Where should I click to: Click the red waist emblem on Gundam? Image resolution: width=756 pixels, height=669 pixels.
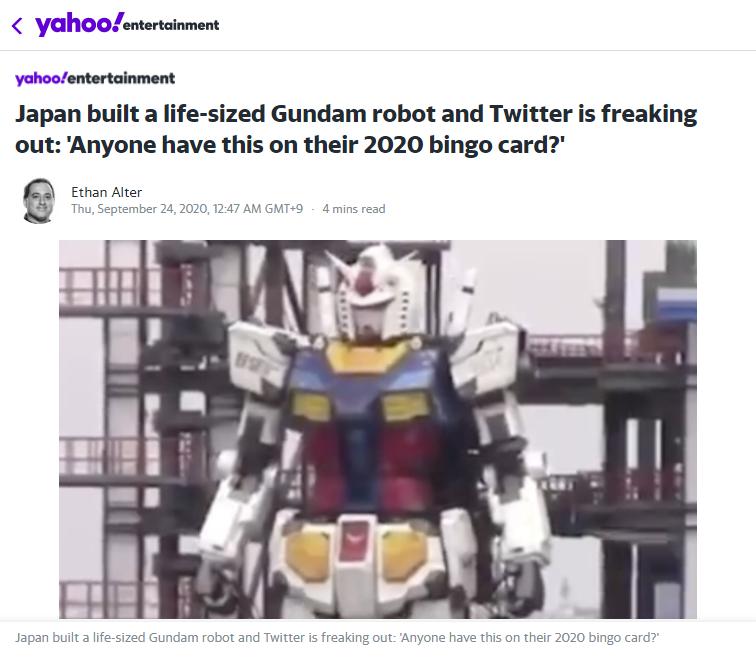pyautogui.click(x=357, y=540)
